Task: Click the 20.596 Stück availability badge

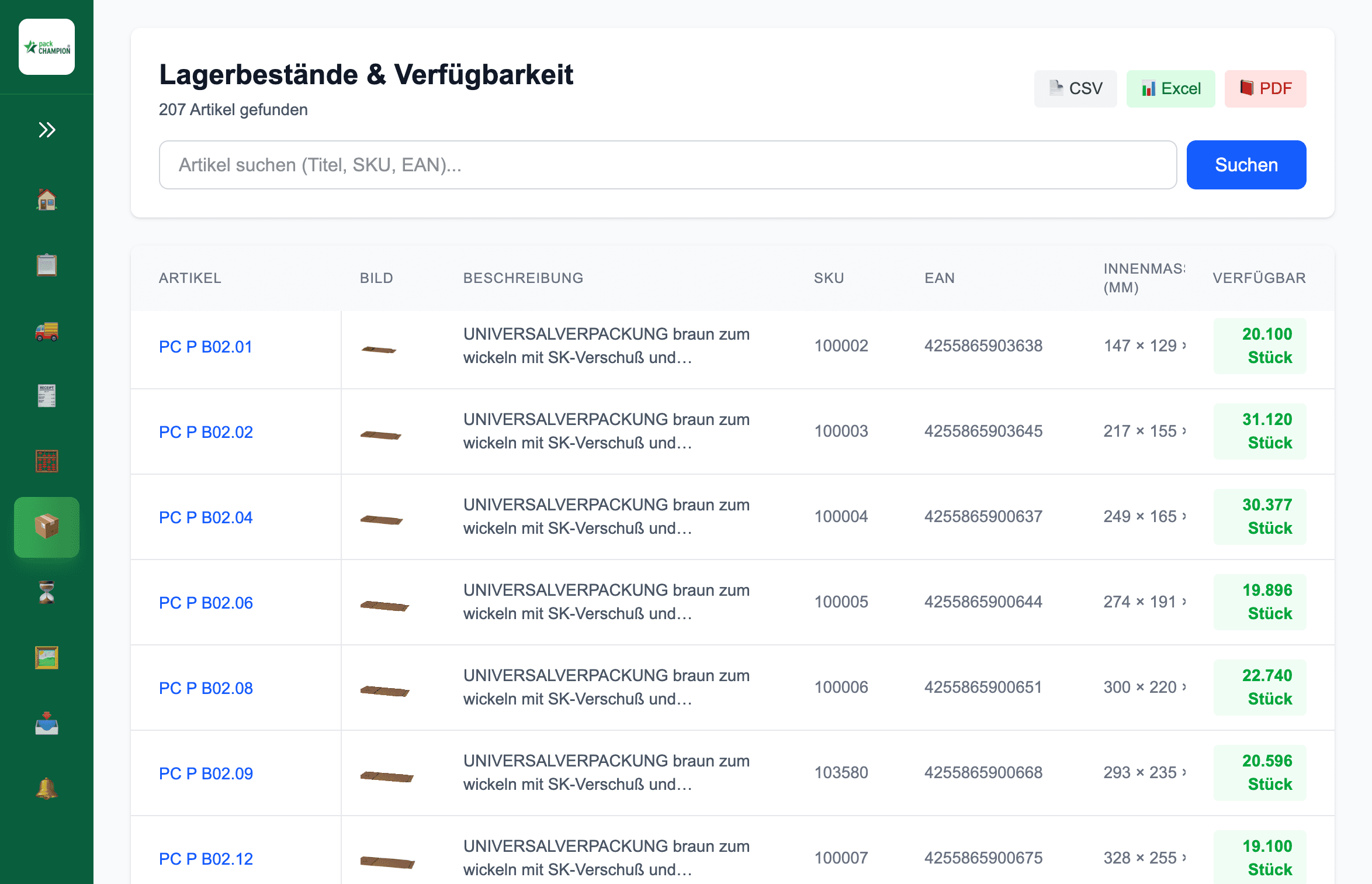Action: click(1260, 772)
